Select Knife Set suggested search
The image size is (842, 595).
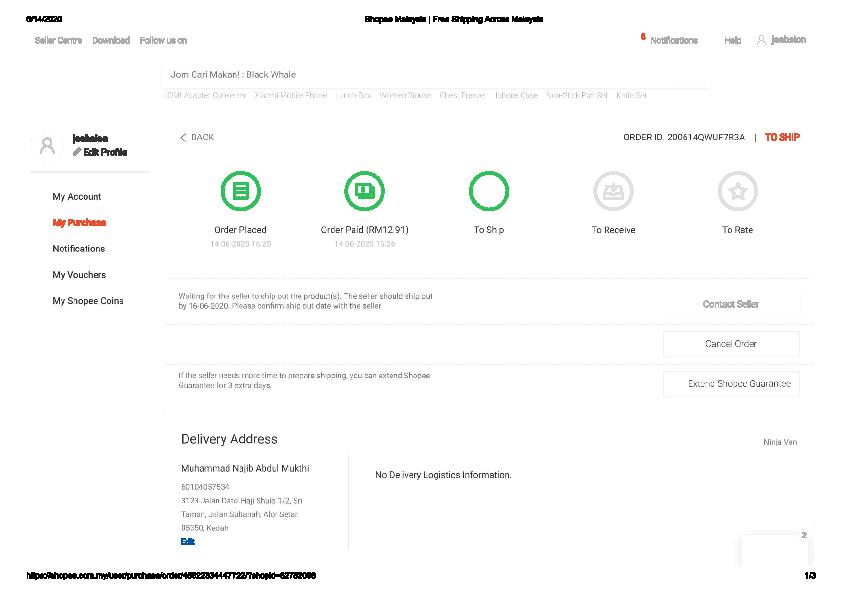click(x=632, y=95)
